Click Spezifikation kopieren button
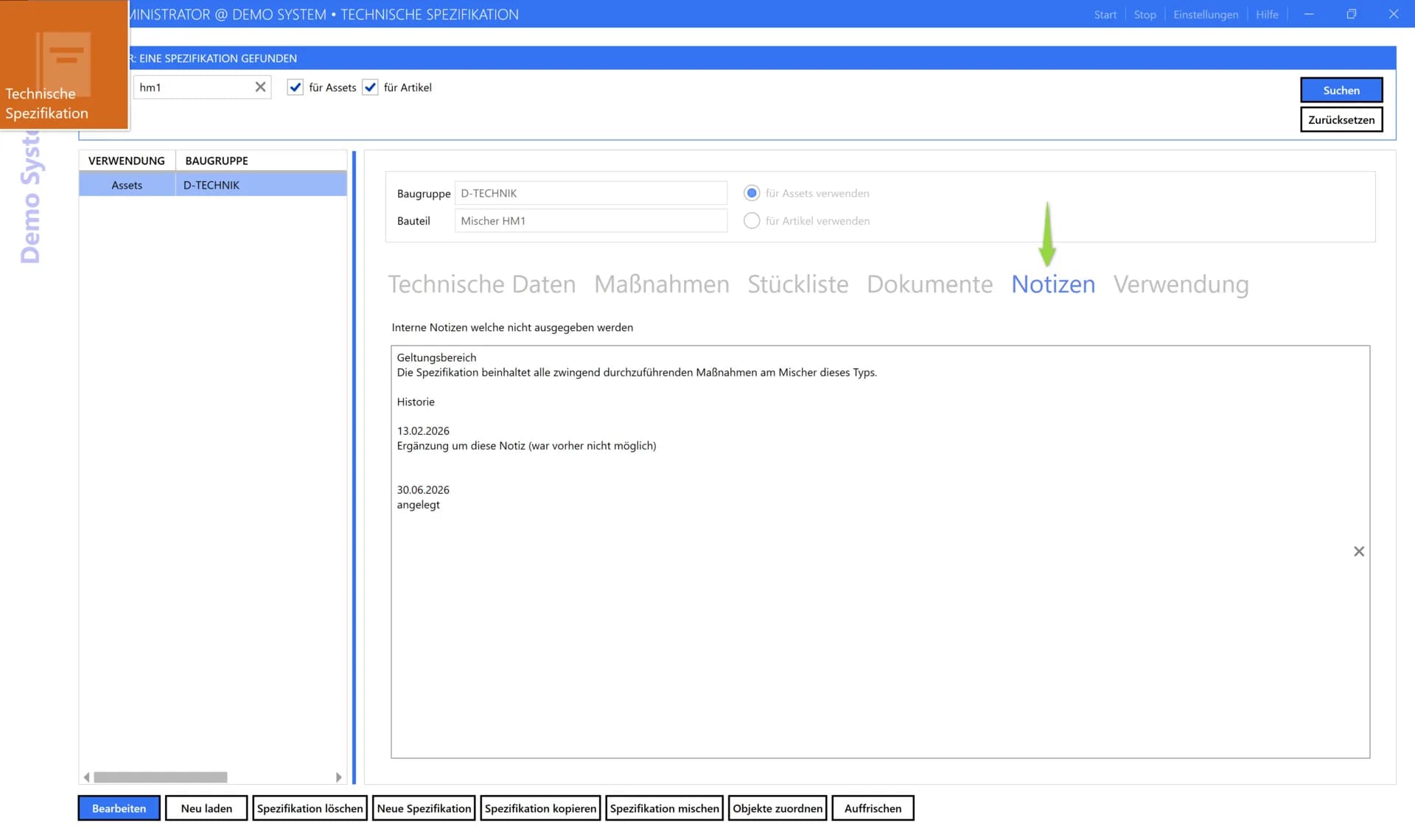The width and height of the screenshot is (1415, 840). pyautogui.click(x=540, y=808)
